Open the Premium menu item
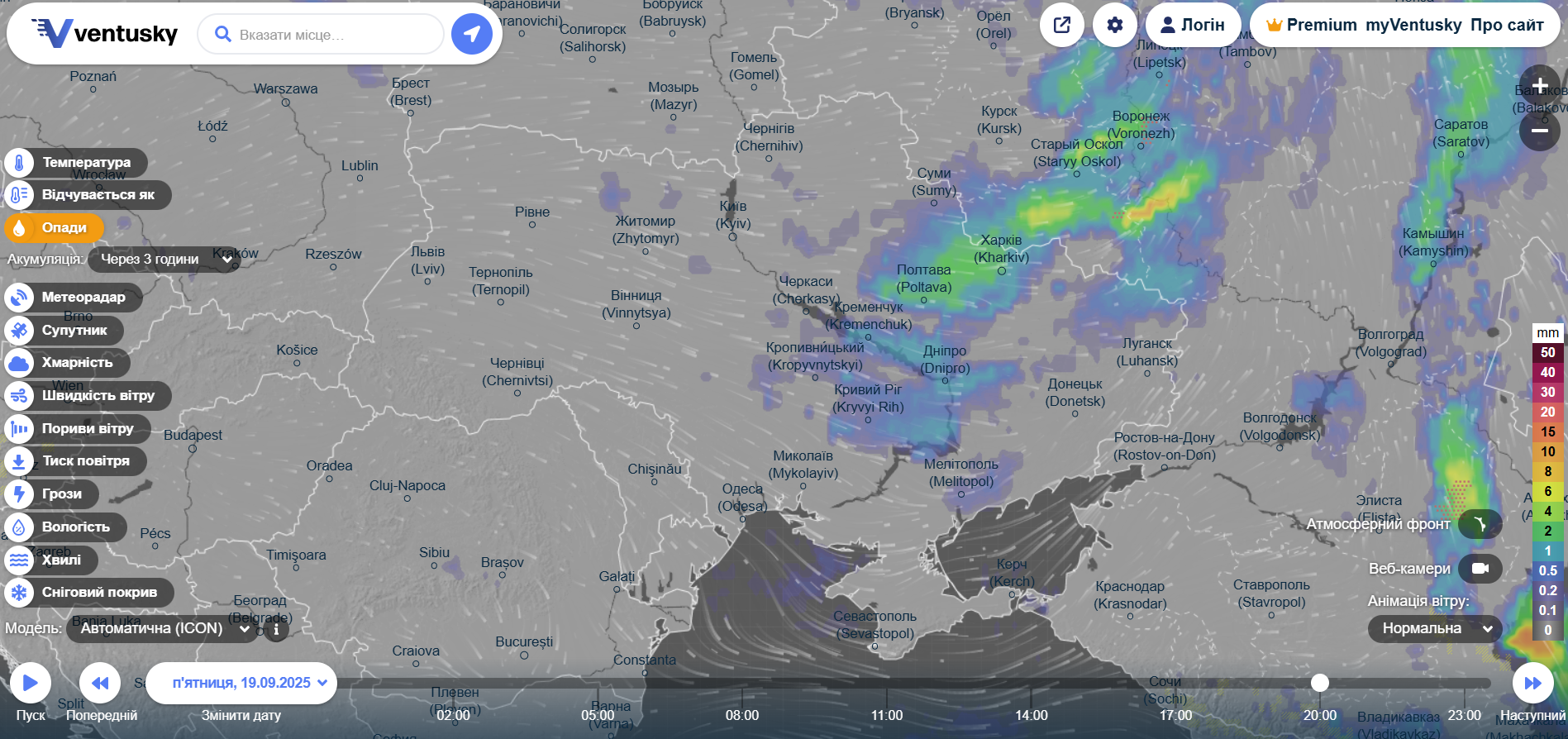 [1312, 25]
